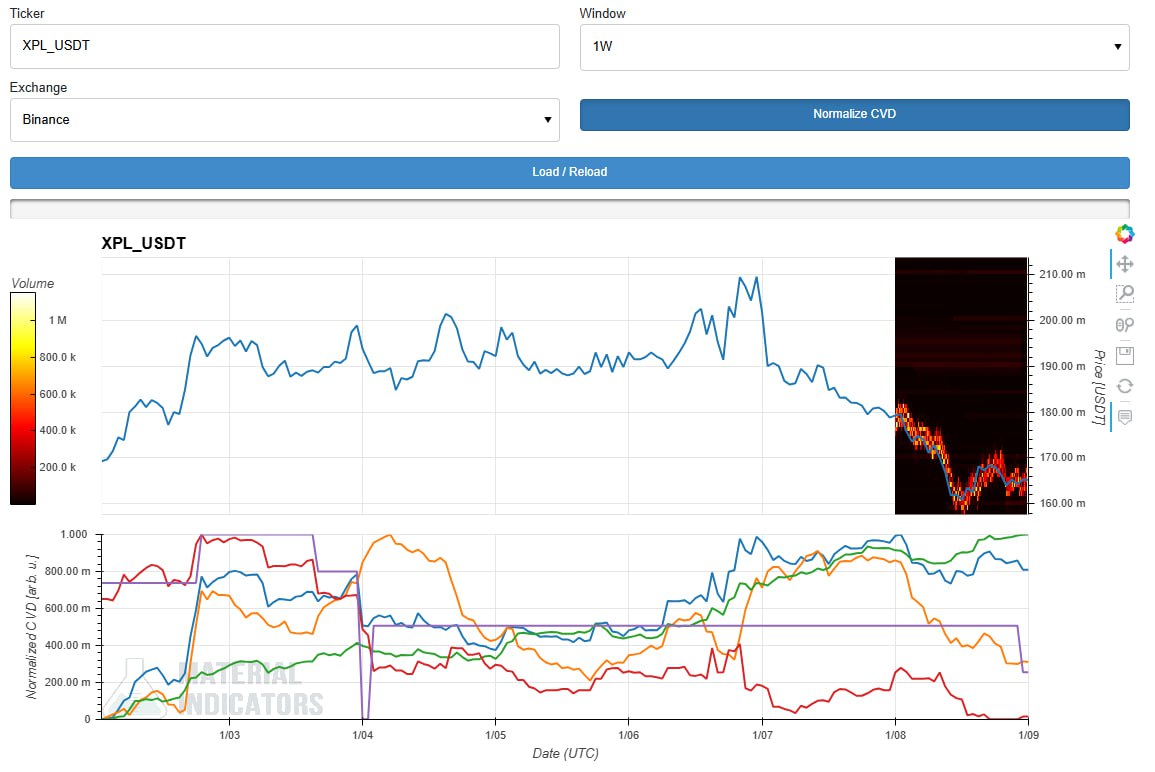Click the Bokeh logo icon
The image size is (1155, 772).
click(1125, 234)
